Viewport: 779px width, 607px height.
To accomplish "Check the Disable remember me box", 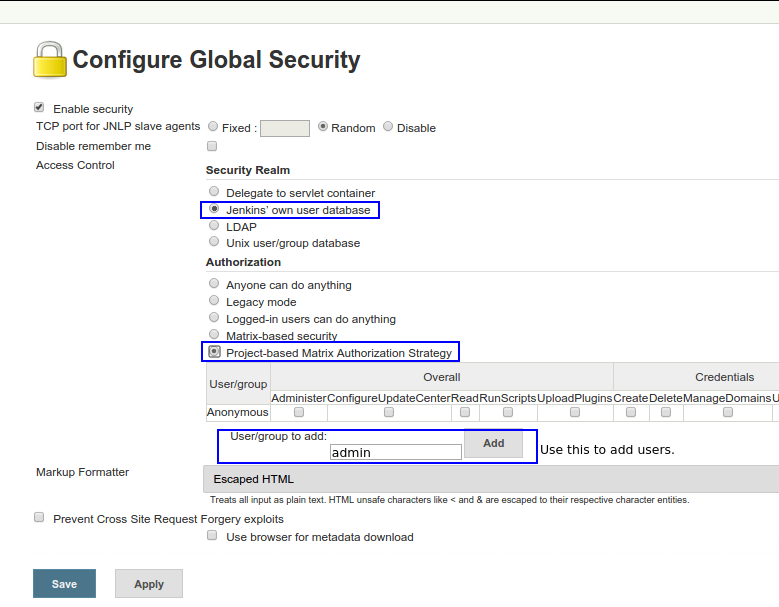I will click(x=212, y=146).
